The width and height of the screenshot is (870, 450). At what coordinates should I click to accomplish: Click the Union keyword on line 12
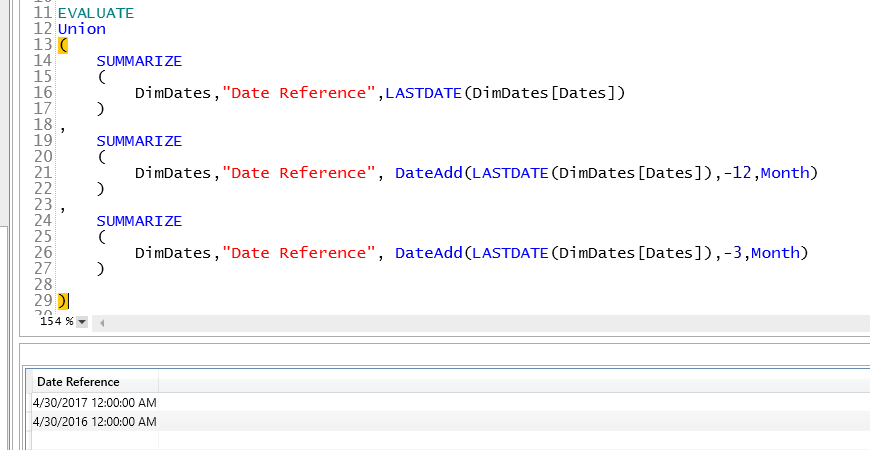click(82, 29)
